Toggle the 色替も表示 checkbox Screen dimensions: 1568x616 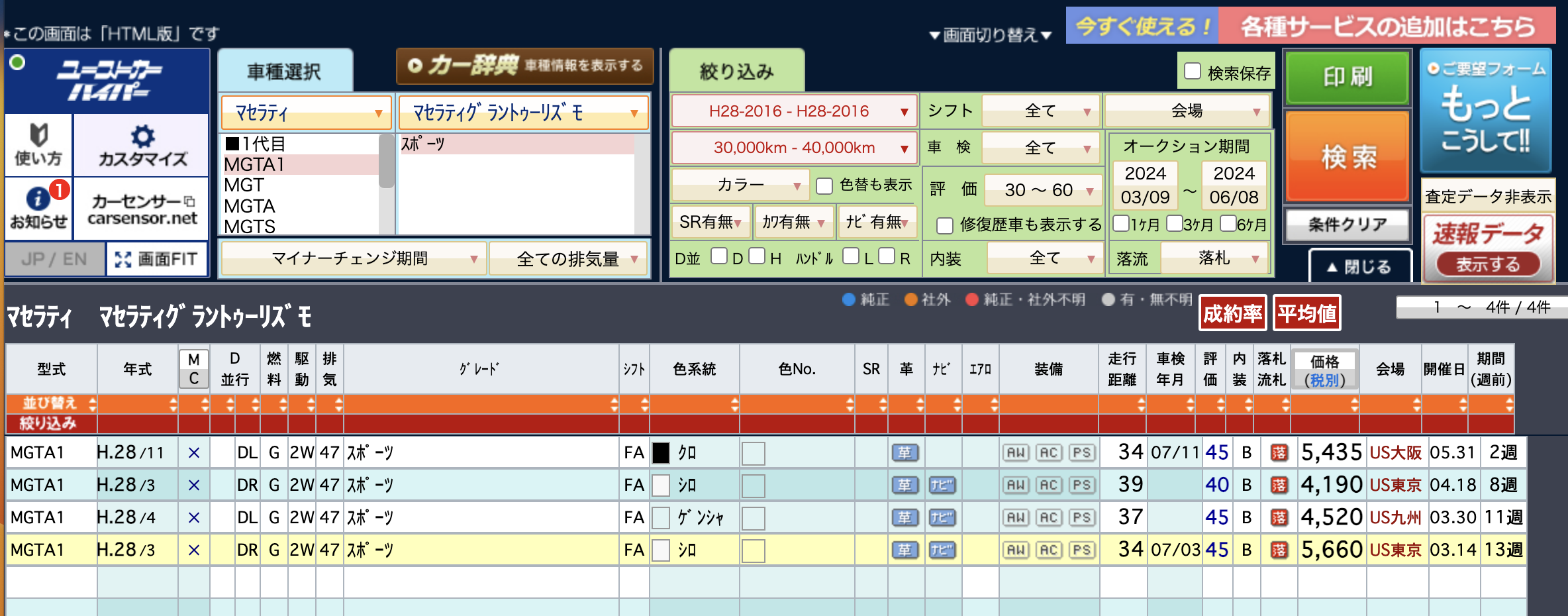pyautogui.click(x=824, y=186)
